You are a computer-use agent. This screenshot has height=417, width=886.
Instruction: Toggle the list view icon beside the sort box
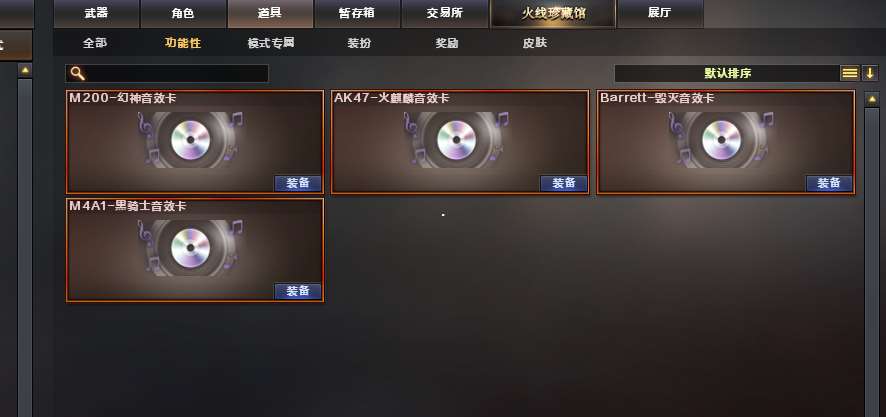coord(849,73)
